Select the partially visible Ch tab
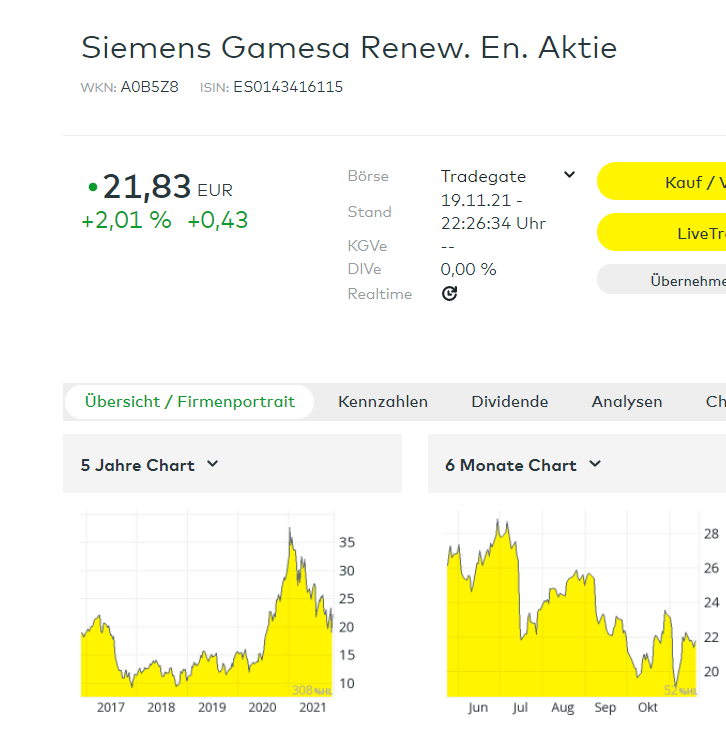The image size is (726, 731). [x=715, y=402]
